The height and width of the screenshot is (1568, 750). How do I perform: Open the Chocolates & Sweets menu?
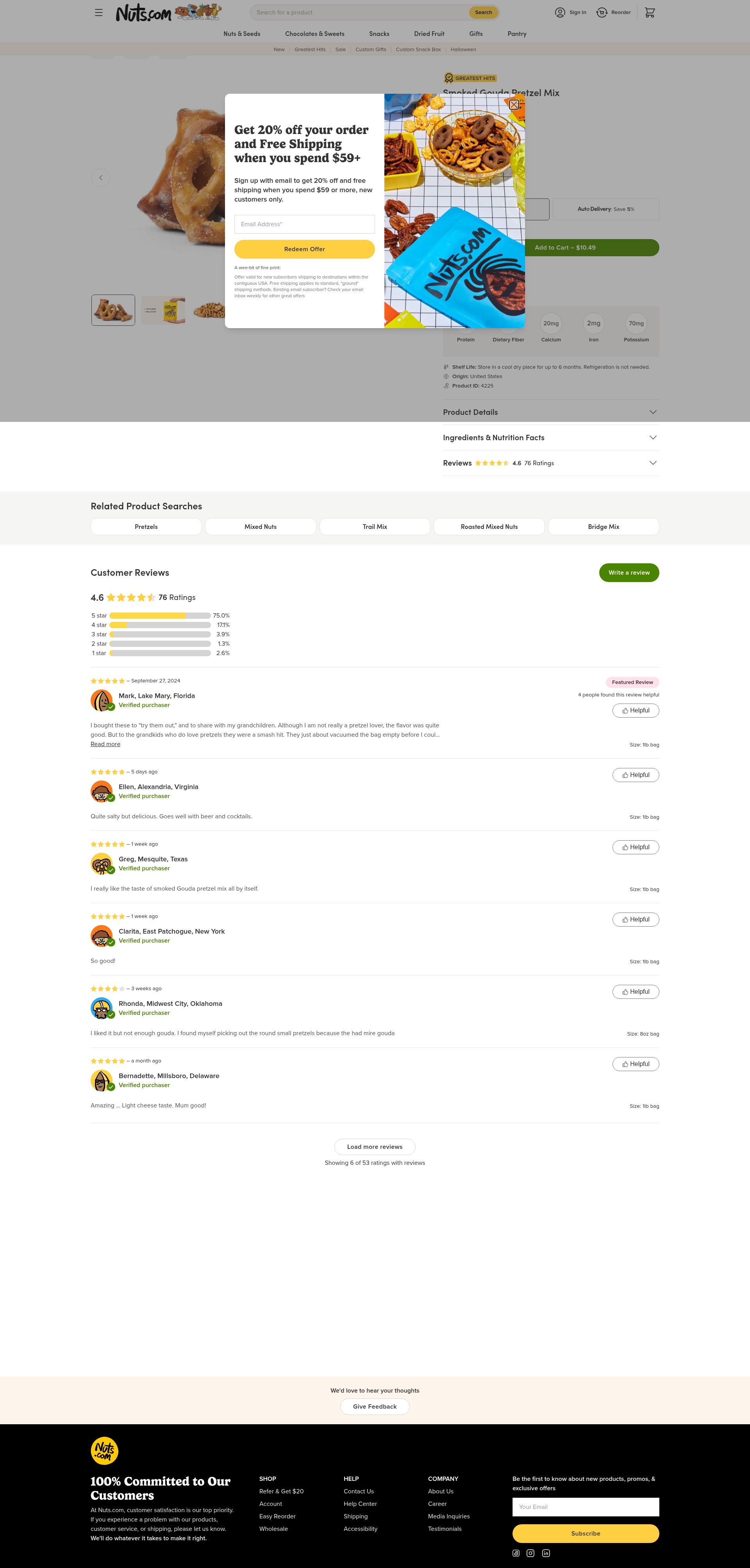click(x=315, y=34)
